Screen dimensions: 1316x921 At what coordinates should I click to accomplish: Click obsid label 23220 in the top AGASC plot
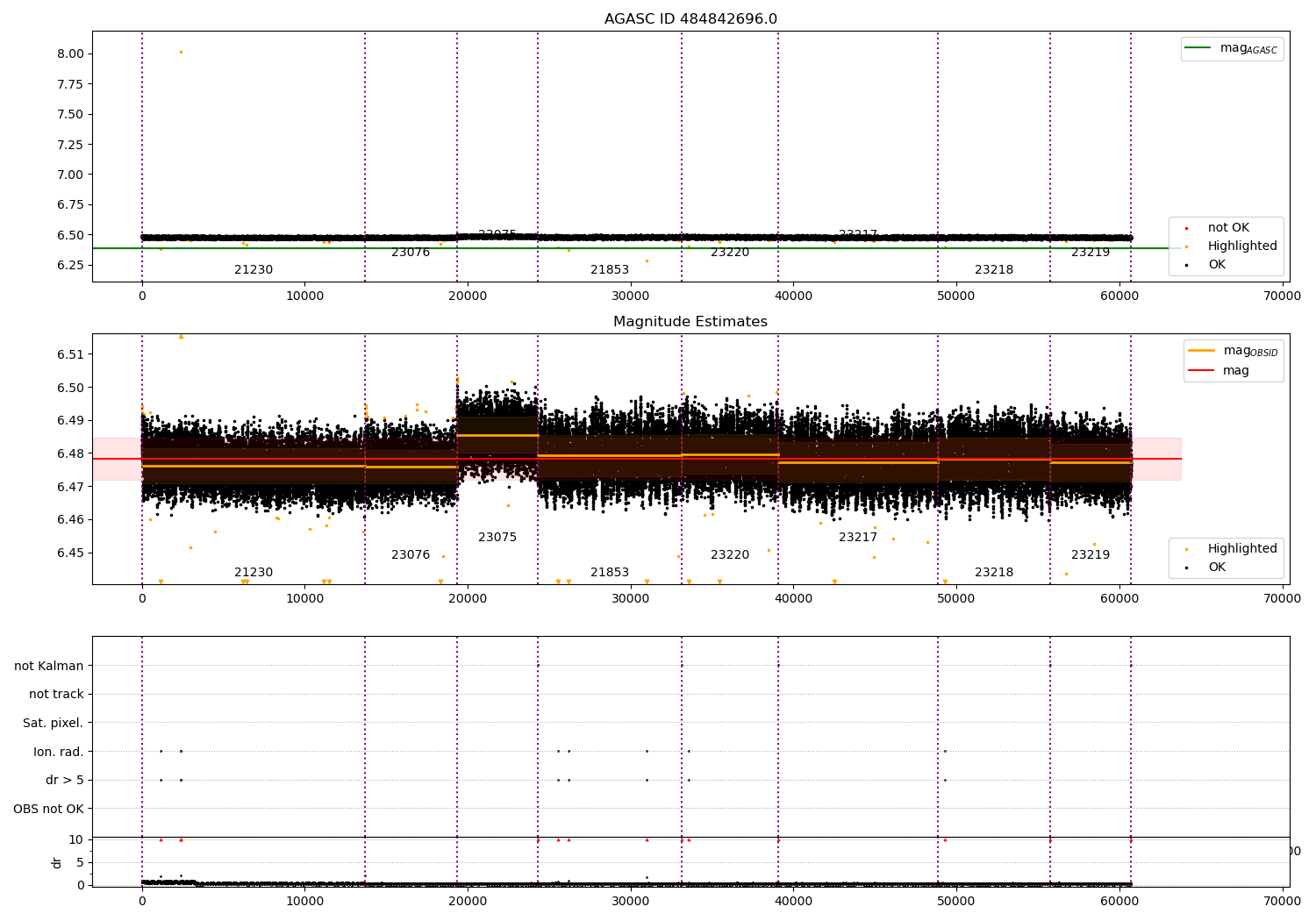[730, 253]
